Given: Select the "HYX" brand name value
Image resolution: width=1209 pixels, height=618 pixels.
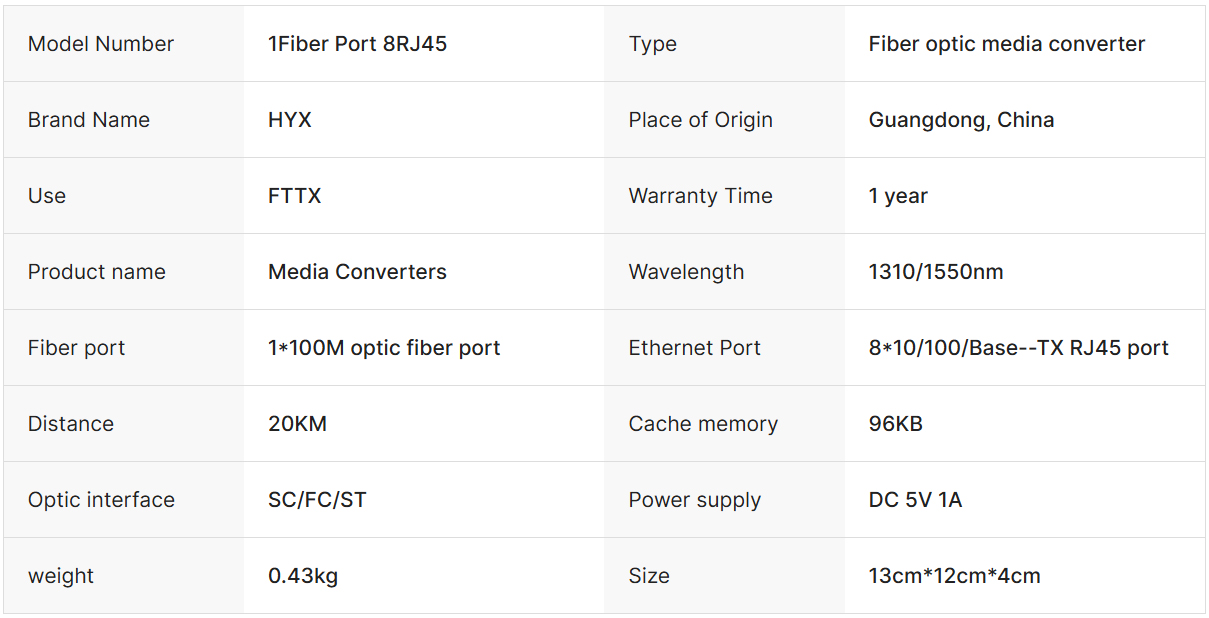Looking at the screenshot, I should pyautogui.click(x=290, y=120).
